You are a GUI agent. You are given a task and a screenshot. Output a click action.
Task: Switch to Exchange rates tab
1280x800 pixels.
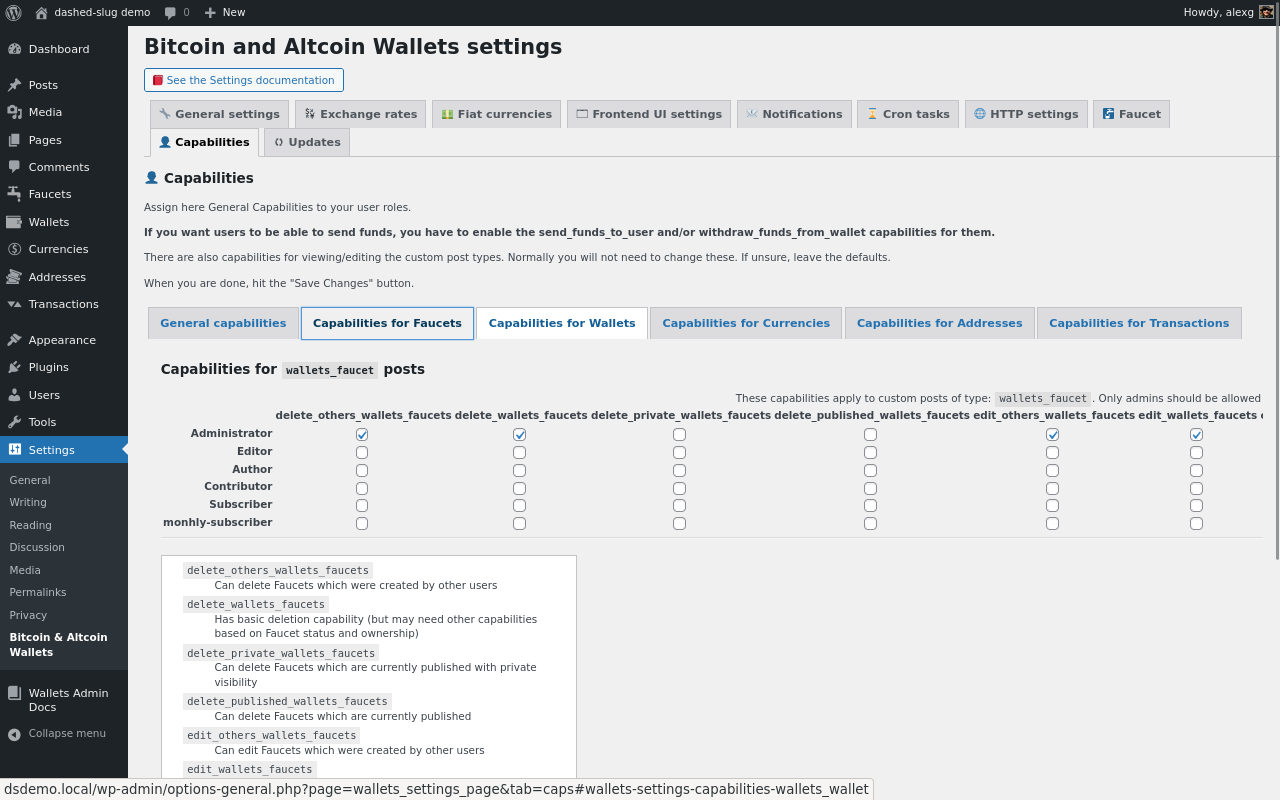coord(360,114)
